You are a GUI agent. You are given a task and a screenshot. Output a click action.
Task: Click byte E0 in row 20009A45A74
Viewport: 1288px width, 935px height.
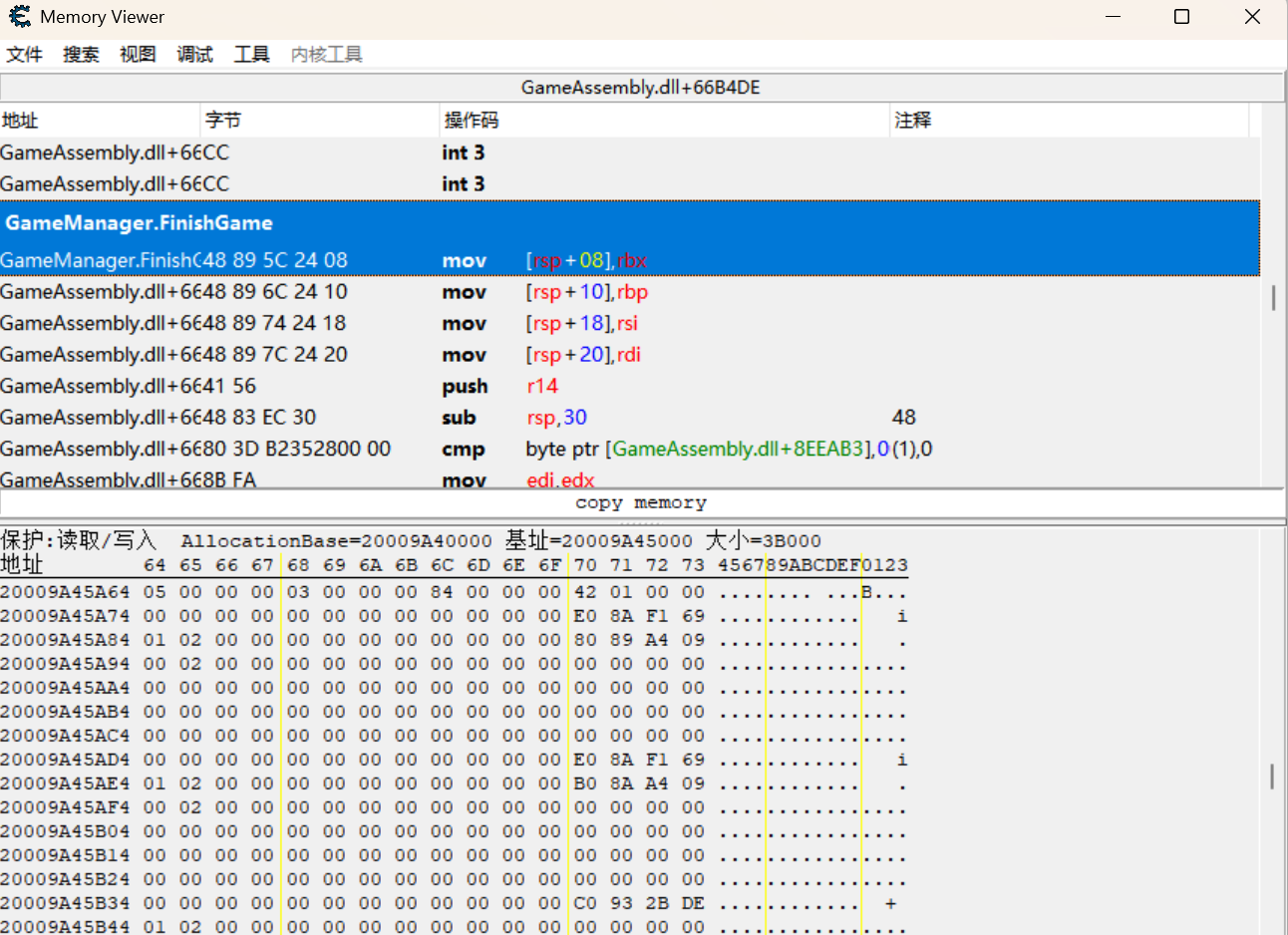(x=585, y=616)
